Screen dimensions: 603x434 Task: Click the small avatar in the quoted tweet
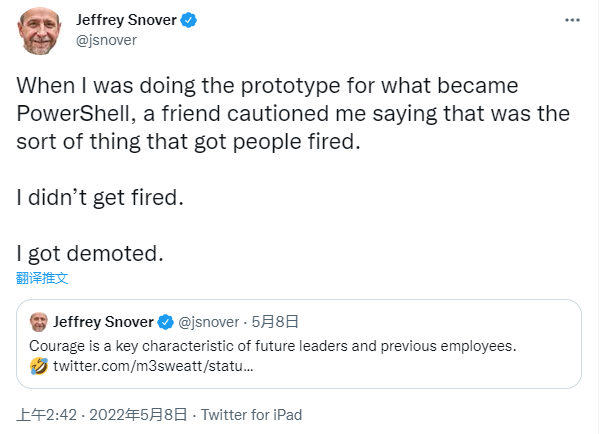(x=38, y=322)
